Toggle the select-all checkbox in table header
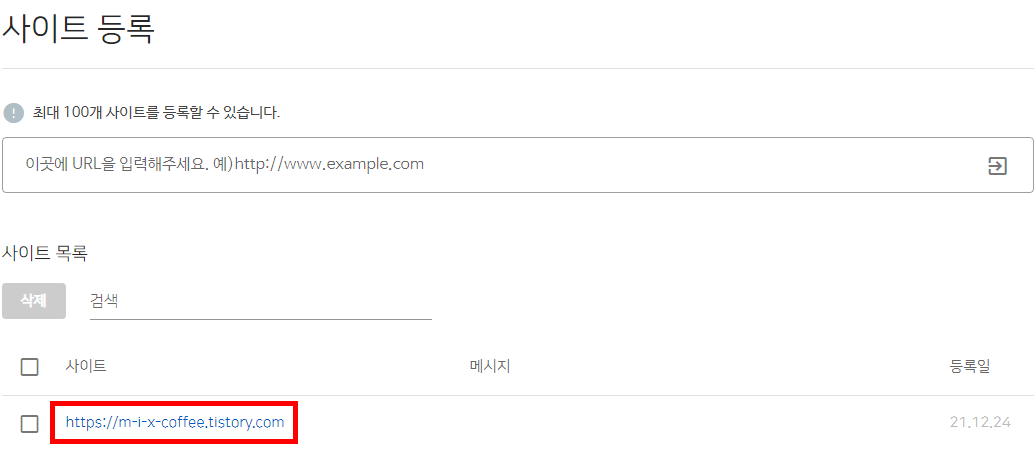The width and height of the screenshot is (1035, 457). (30, 367)
